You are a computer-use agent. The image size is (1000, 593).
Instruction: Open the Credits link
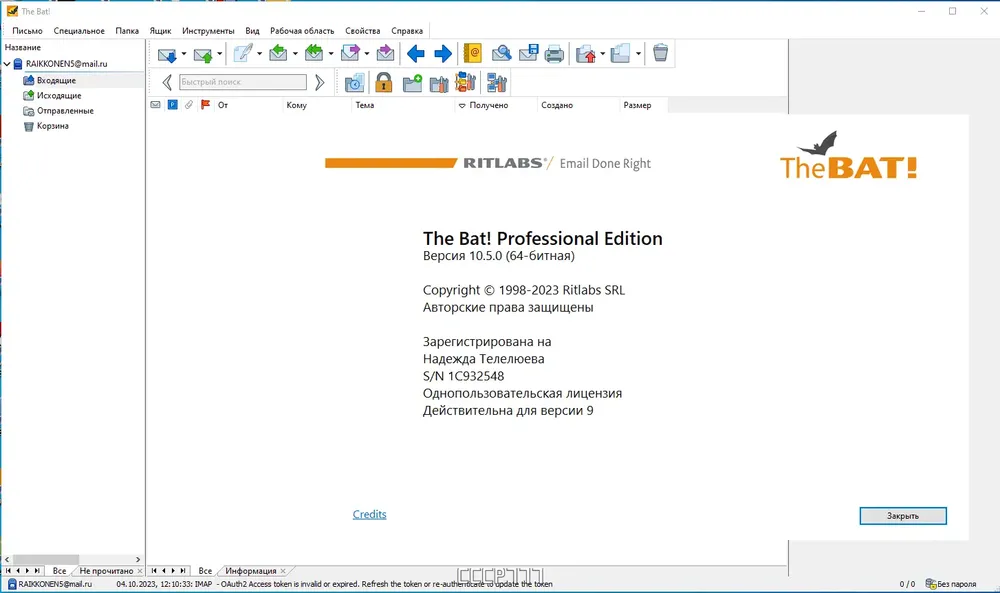pyautogui.click(x=369, y=514)
